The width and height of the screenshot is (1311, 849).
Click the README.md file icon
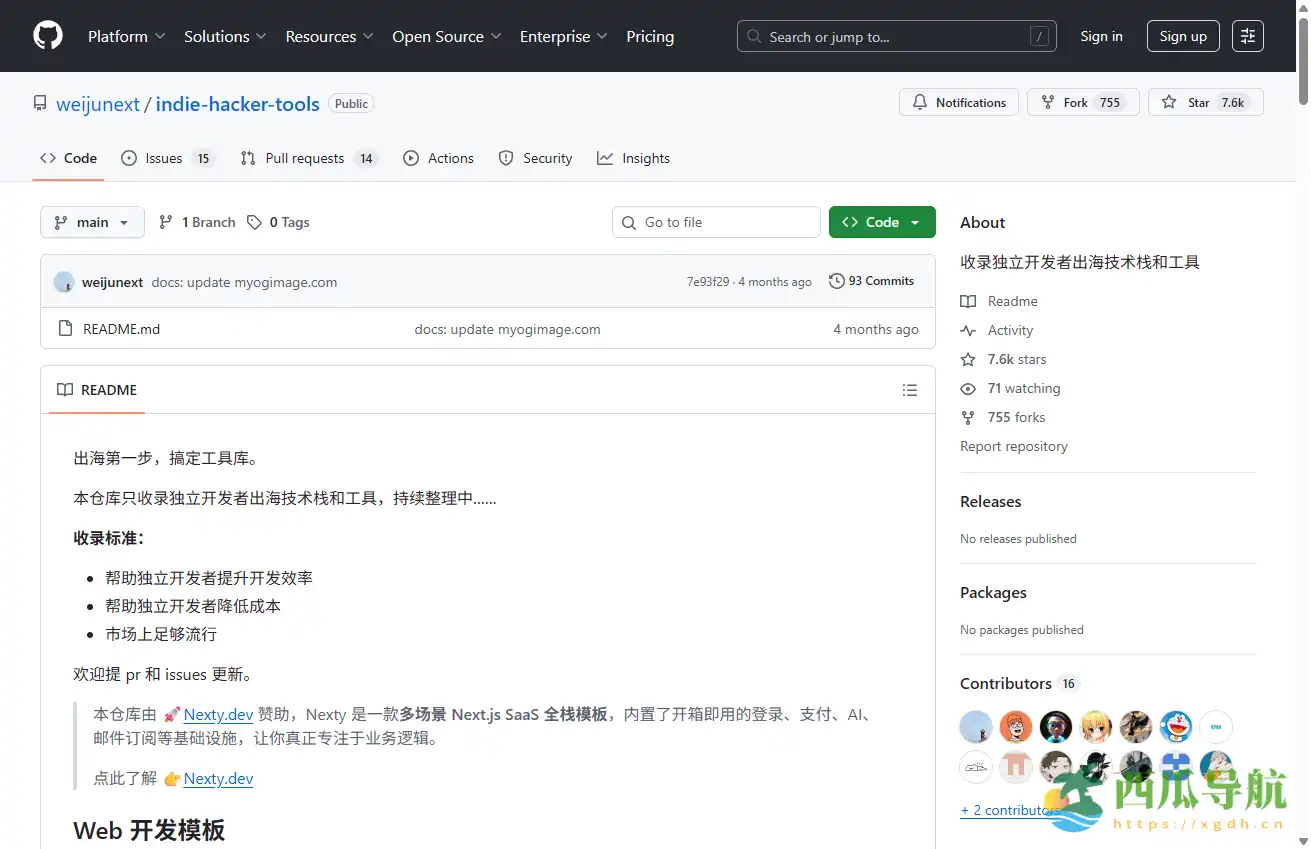[63, 328]
